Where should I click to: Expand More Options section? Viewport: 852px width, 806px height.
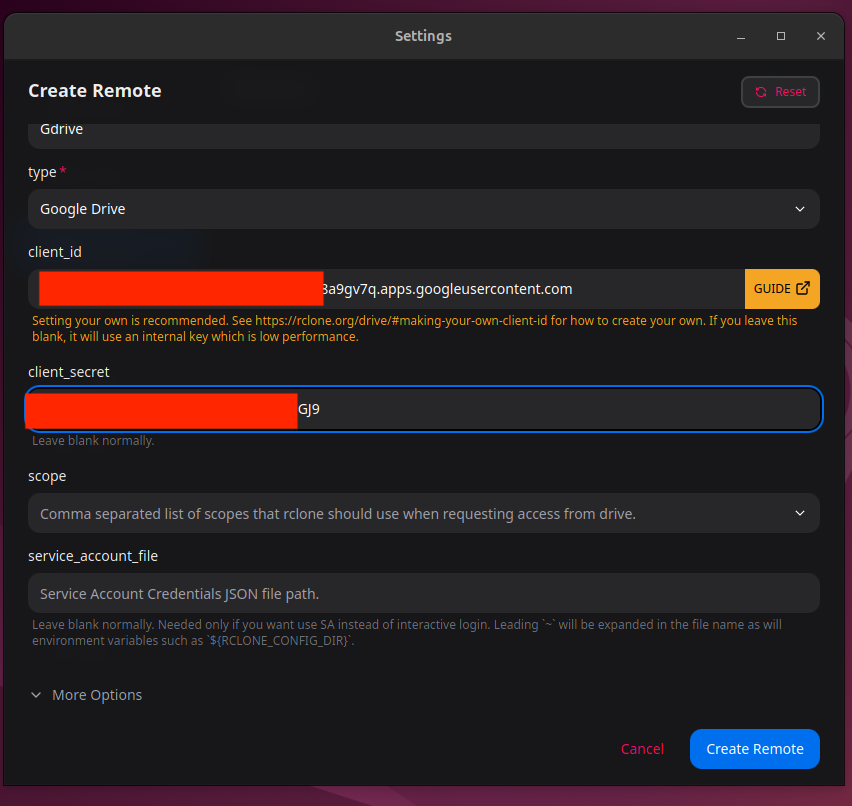point(86,695)
